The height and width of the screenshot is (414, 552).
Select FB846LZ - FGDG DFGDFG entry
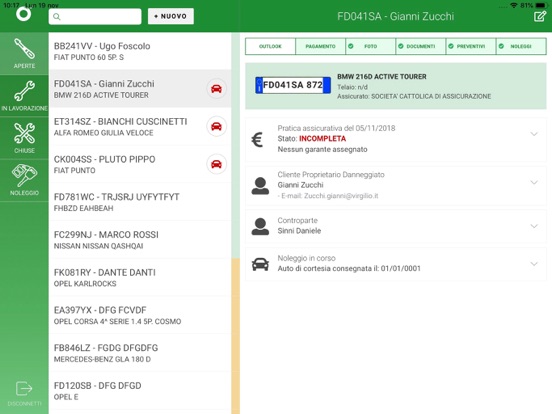pyautogui.click(x=140, y=353)
